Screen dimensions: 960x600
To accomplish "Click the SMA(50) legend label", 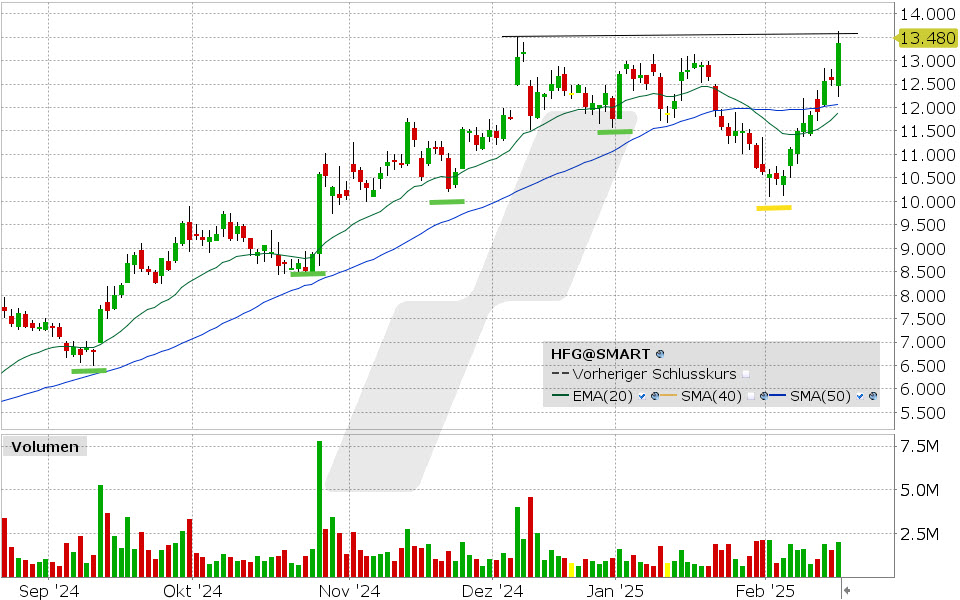I will [x=820, y=396].
